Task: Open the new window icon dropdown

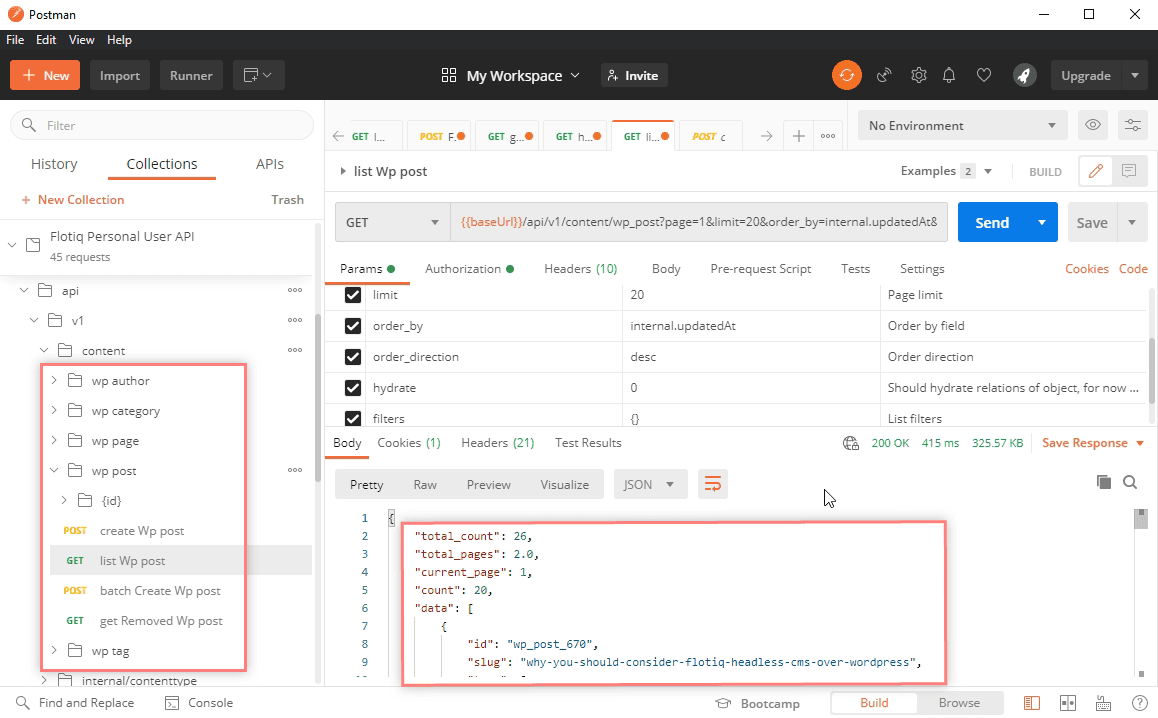Action: (258, 75)
